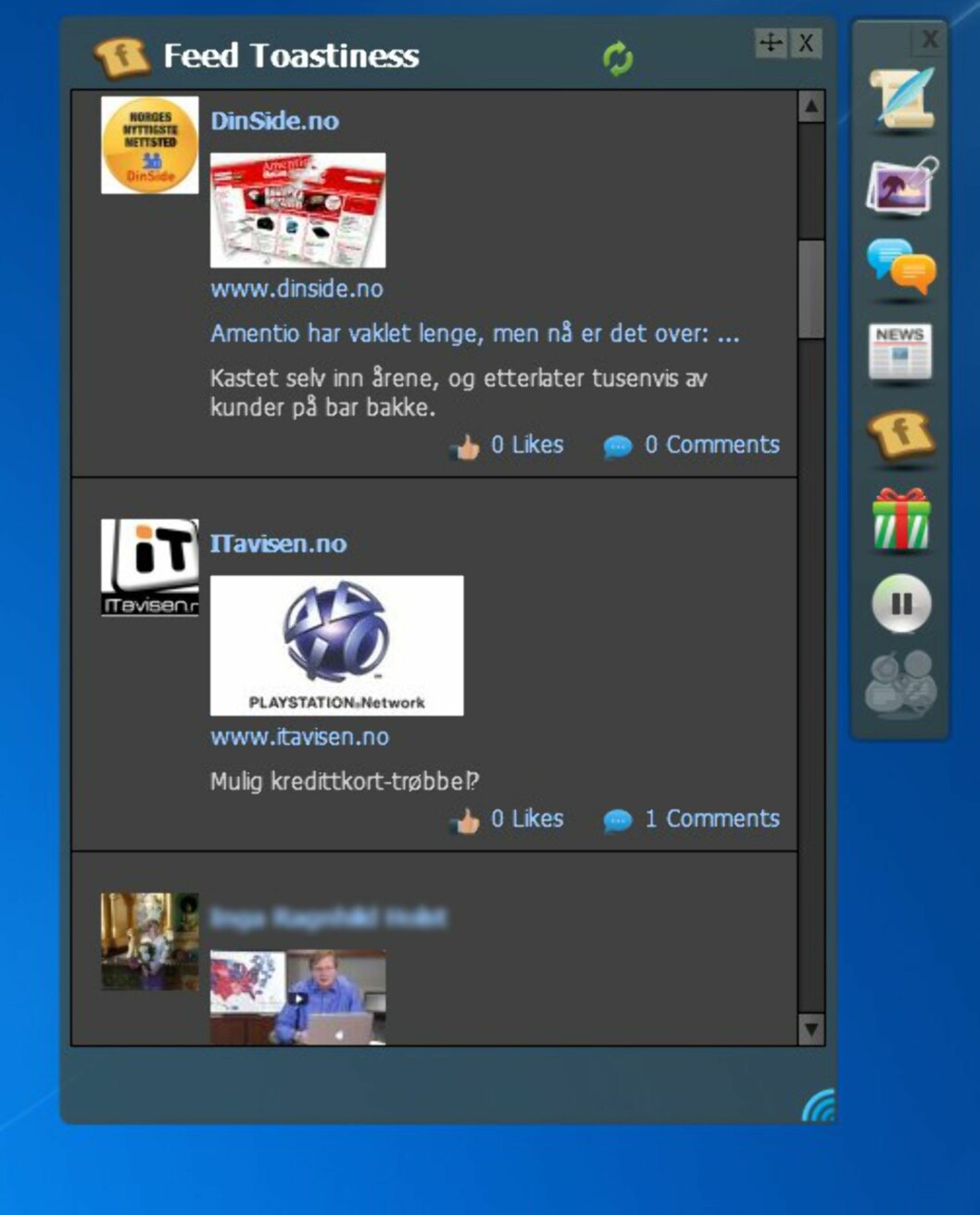Viewport: 980px width, 1215px height.
Task: Click the scrollbar up arrow
Action: [811, 106]
